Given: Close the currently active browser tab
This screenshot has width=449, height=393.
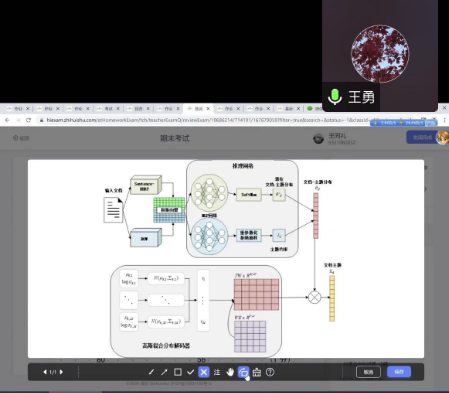Looking at the screenshot, I should tap(208, 109).
